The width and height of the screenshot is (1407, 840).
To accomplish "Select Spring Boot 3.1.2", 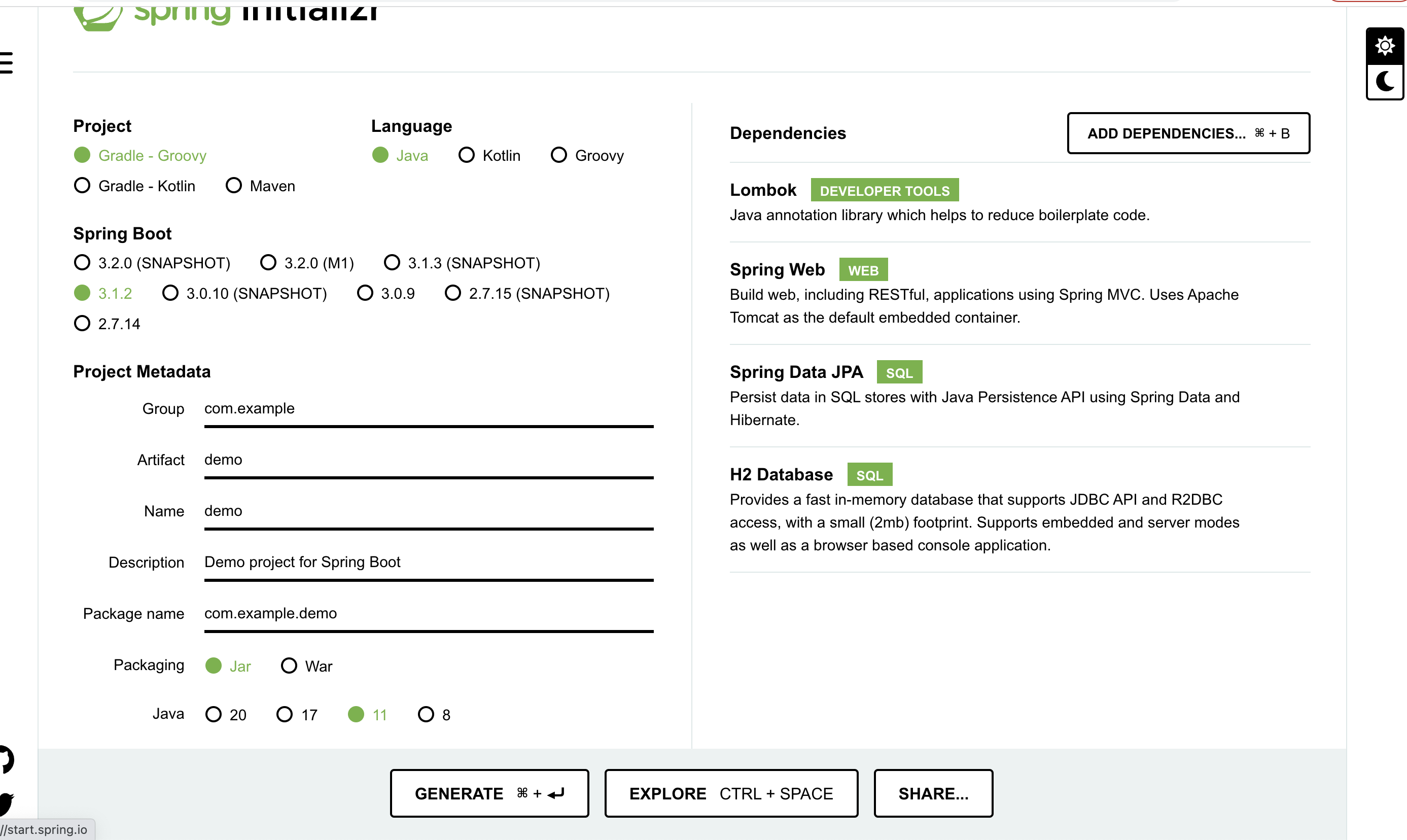I will [x=103, y=293].
